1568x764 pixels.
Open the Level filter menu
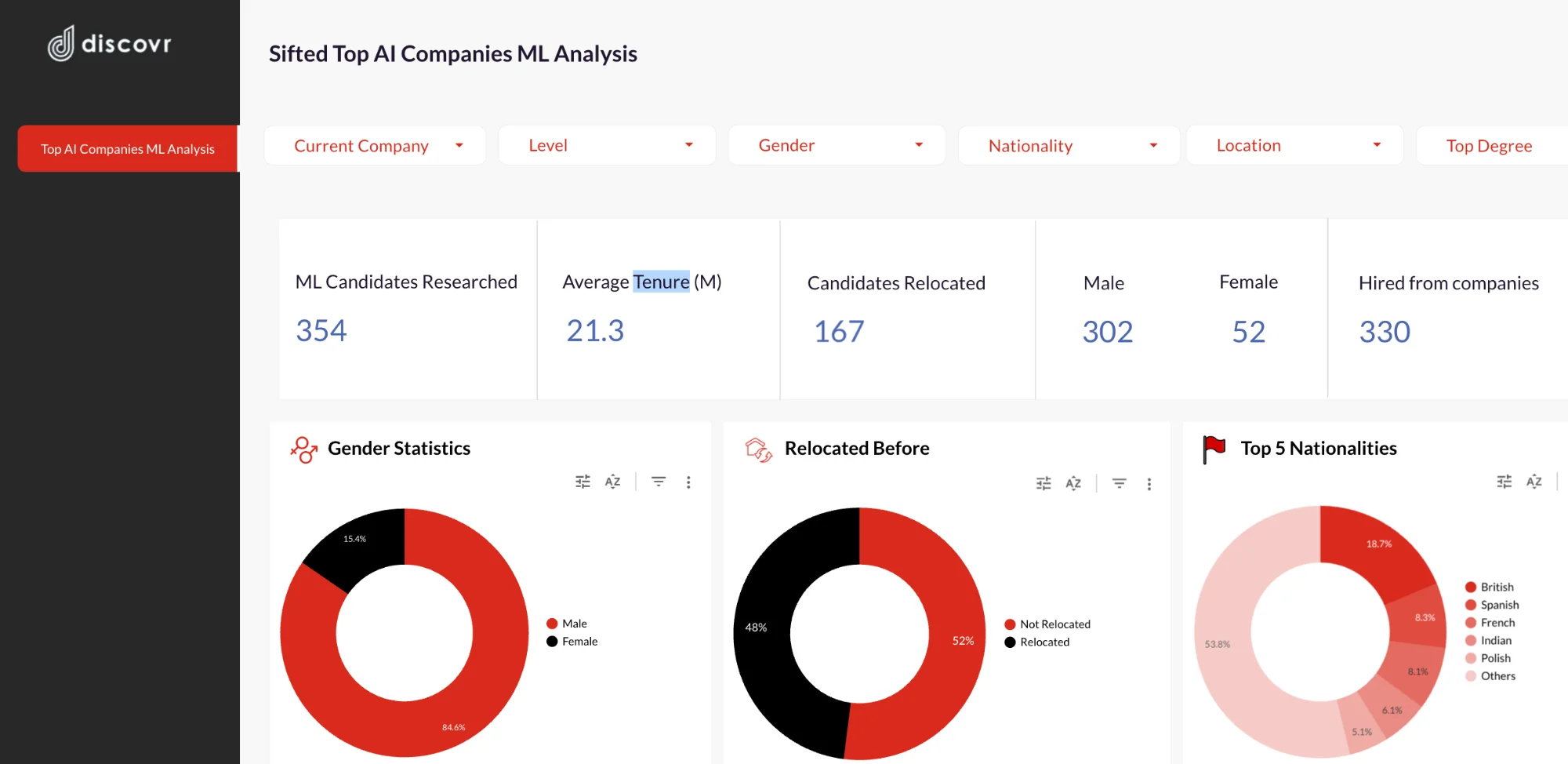click(607, 145)
